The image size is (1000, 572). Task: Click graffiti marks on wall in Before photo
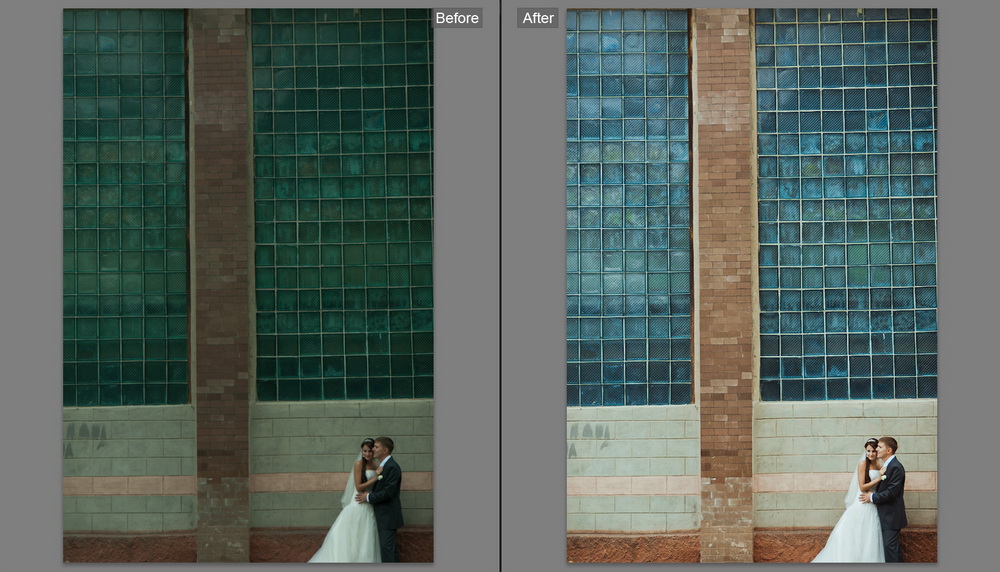(89, 433)
